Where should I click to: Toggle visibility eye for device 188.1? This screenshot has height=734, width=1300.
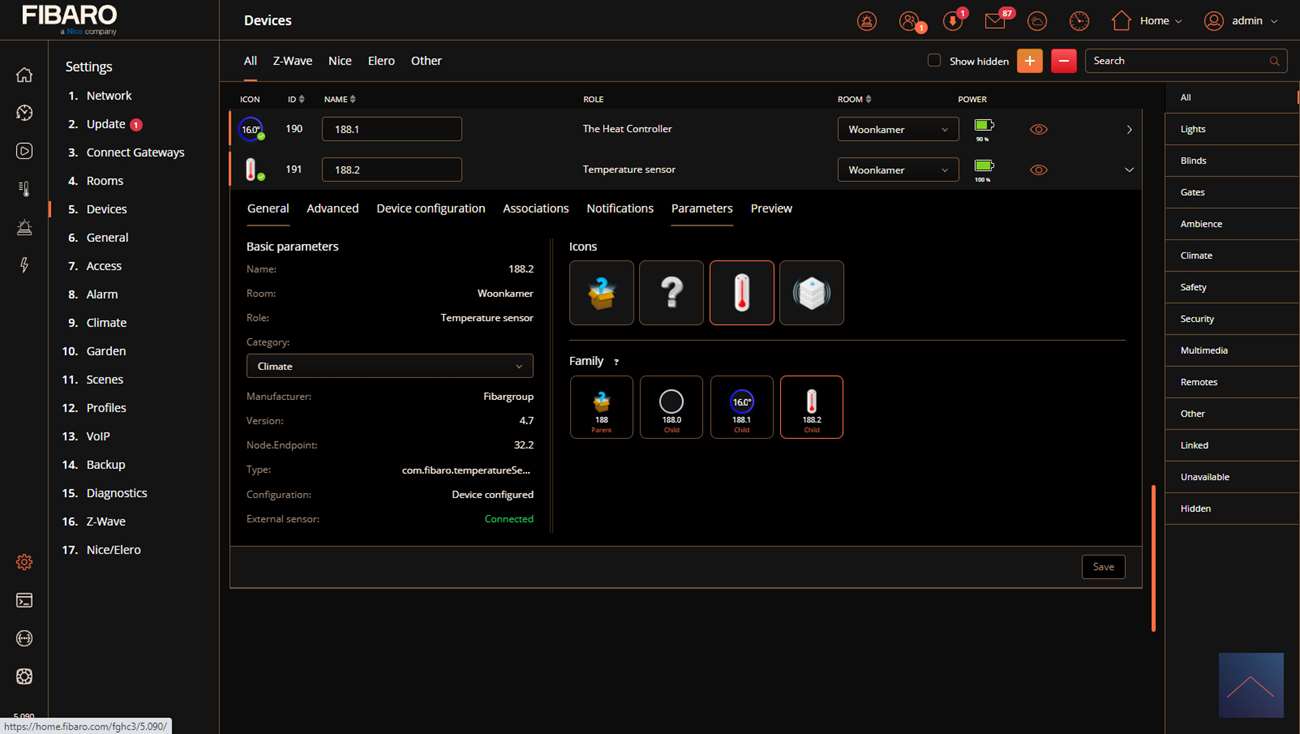[1038, 130]
